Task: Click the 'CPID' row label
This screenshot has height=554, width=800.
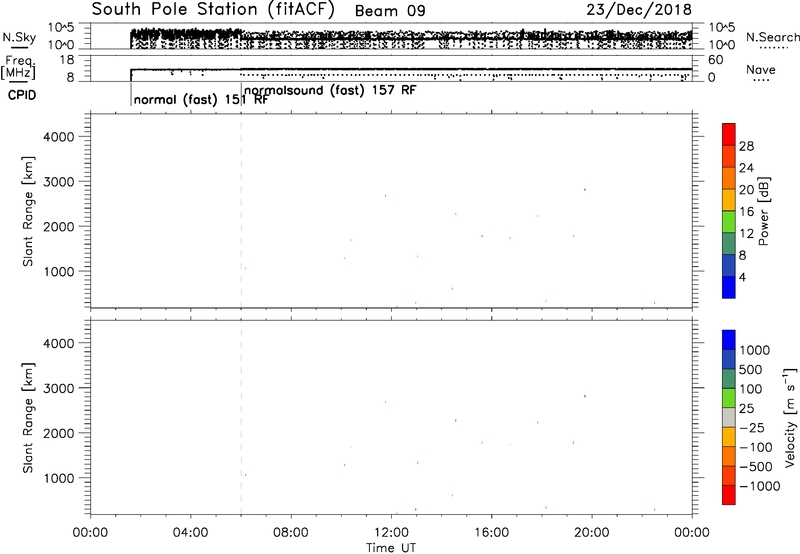Action: tap(22, 95)
